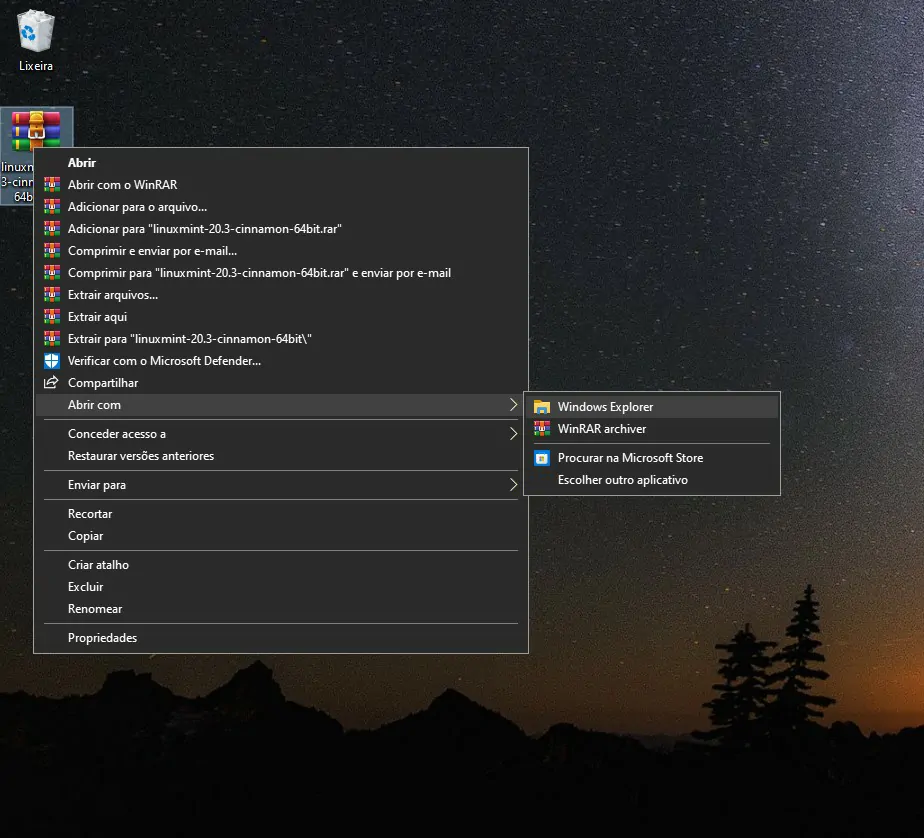The height and width of the screenshot is (838, 924).
Task: Select the linuxmint RAR file desktop icon
Action: tap(36, 131)
